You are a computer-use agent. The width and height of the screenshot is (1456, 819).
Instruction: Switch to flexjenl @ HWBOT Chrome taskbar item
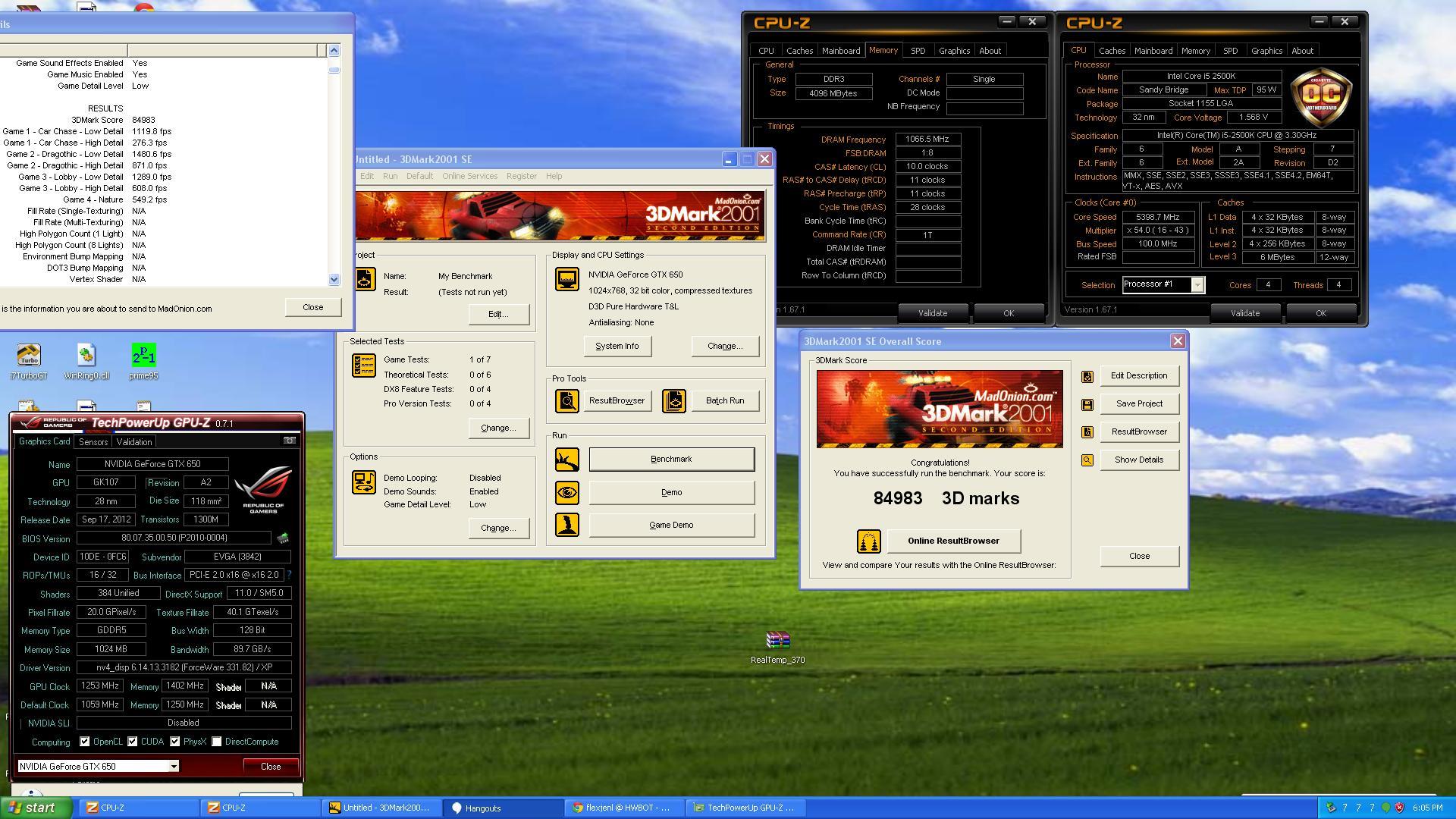pos(626,808)
